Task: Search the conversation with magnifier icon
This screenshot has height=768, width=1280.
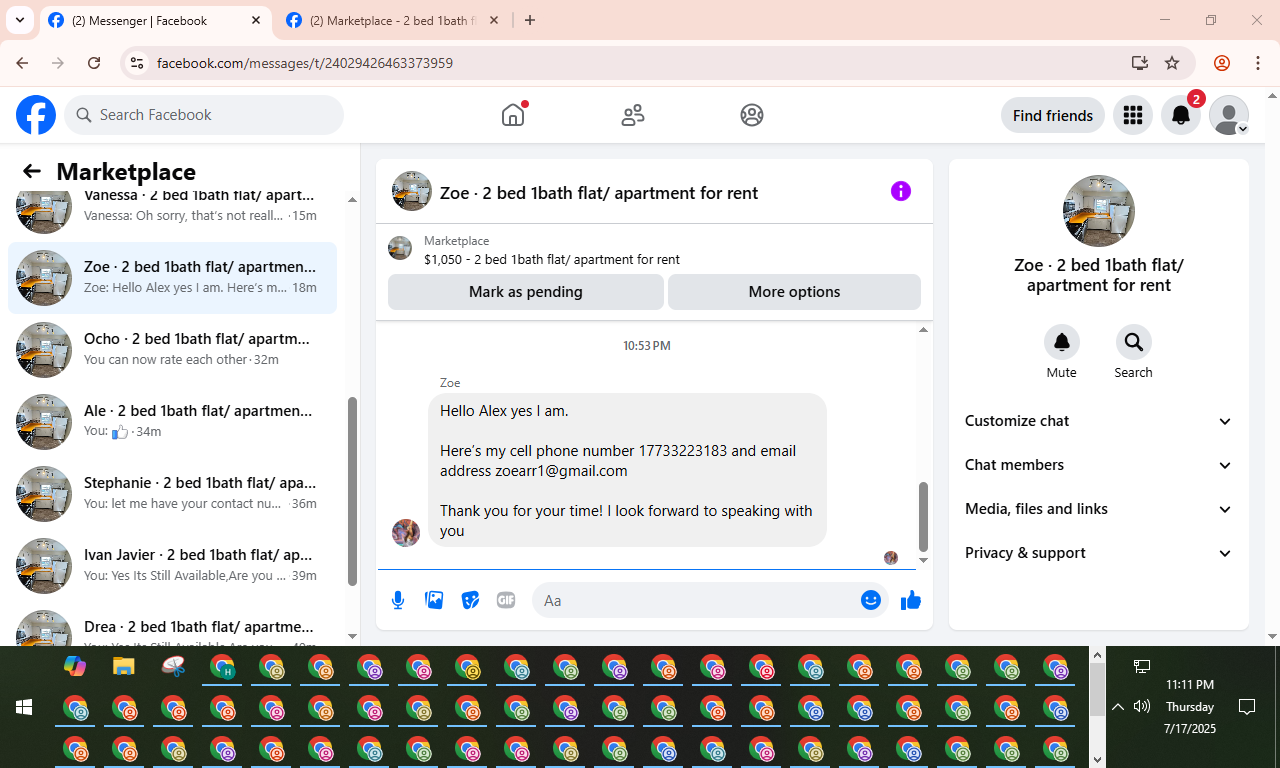Action: 1134,342
